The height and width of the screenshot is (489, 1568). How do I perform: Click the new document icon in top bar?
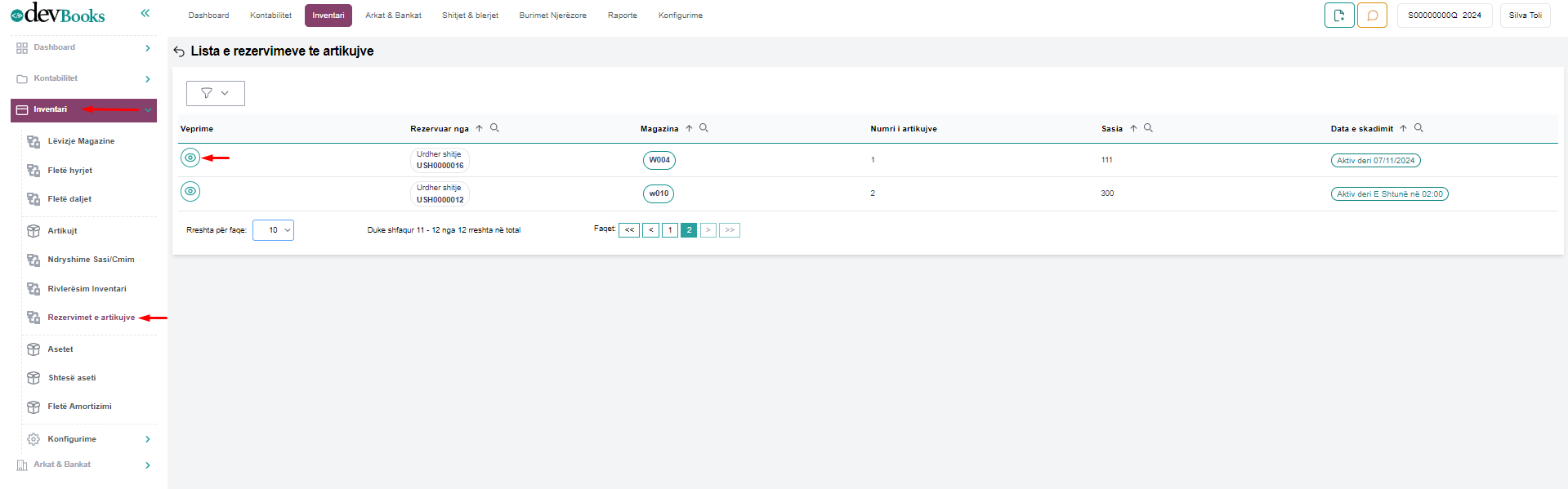[x=1338, y=16]
